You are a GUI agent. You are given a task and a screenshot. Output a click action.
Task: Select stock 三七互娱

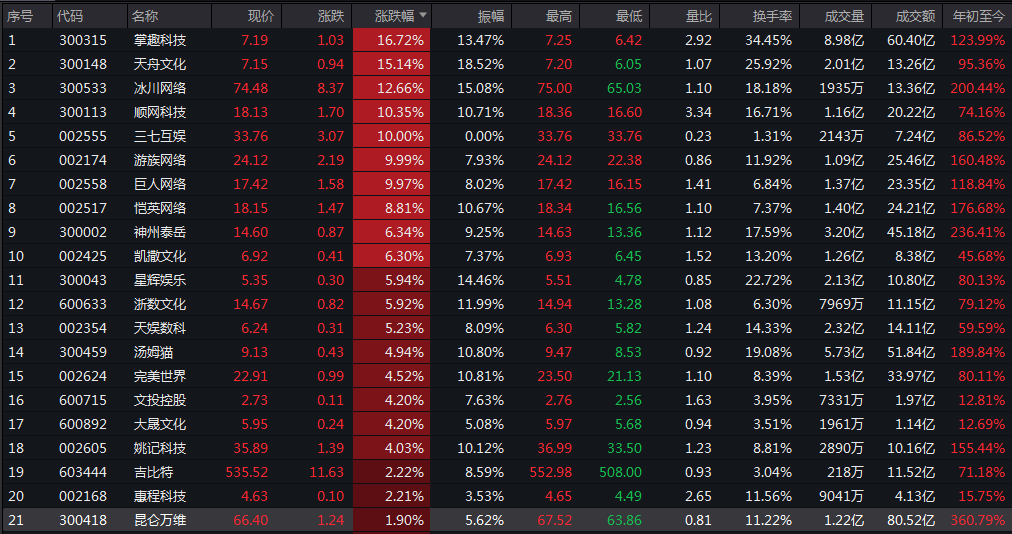pos(159,136)
